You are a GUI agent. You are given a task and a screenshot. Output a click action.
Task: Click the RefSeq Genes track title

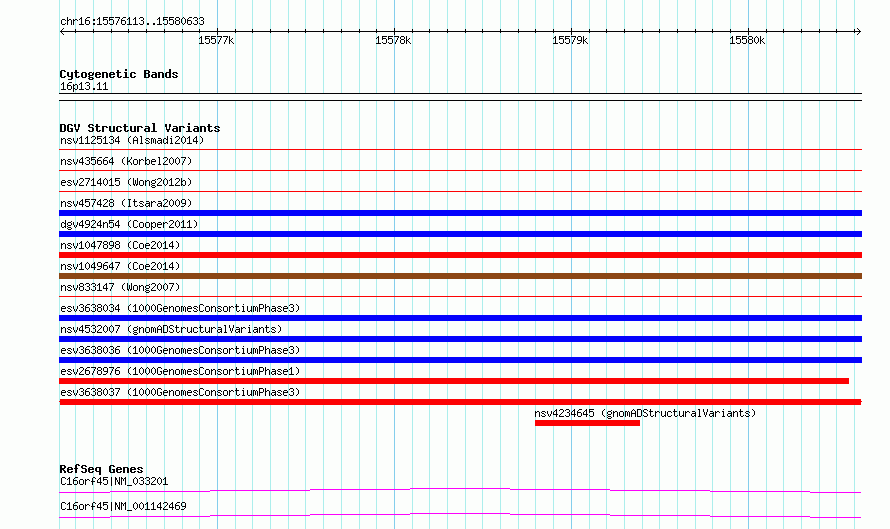click(x=101, y=469)
